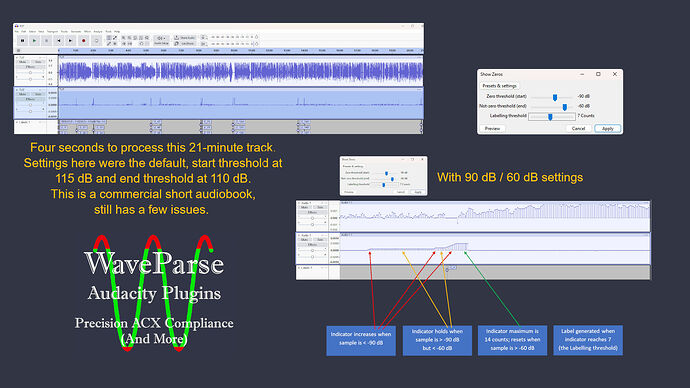Click the Zoom In icon
Screen dimensions: 690x388
(x=124, y=38)
